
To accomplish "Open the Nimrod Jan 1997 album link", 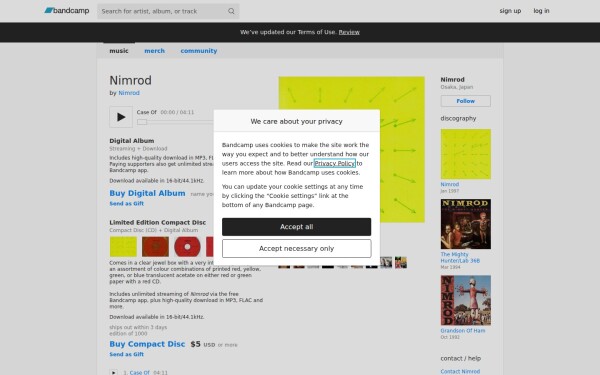I will point(450,184).
